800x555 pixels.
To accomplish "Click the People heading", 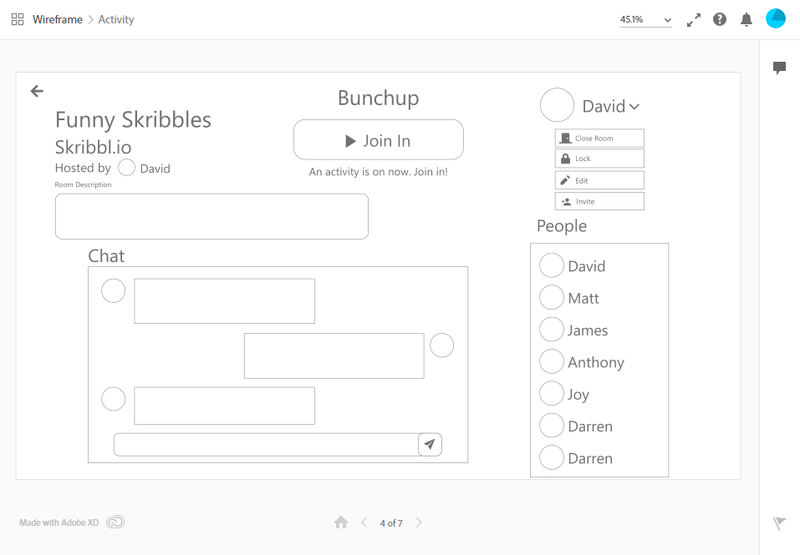I will pyautogui.click(x=561, y=226).
